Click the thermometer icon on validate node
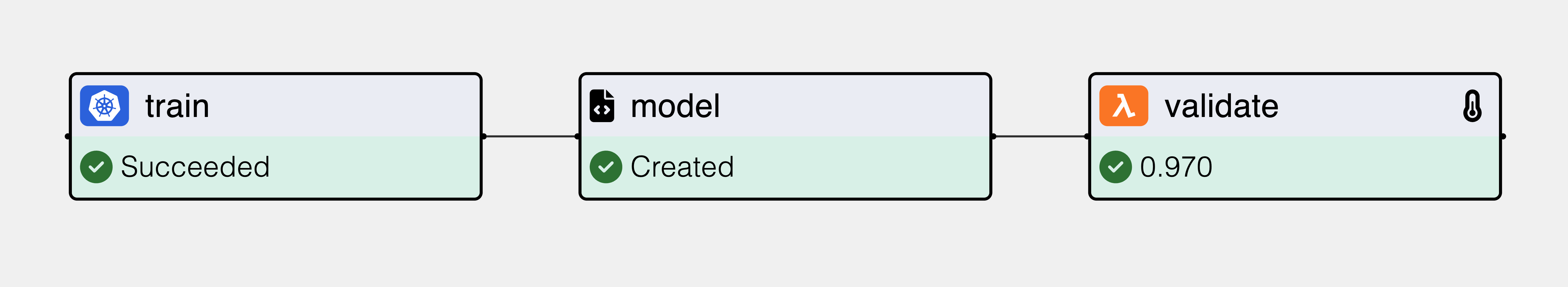The width and height of the screenshot is (1568, 287). pyautogui.click(x=1472, y=106)
